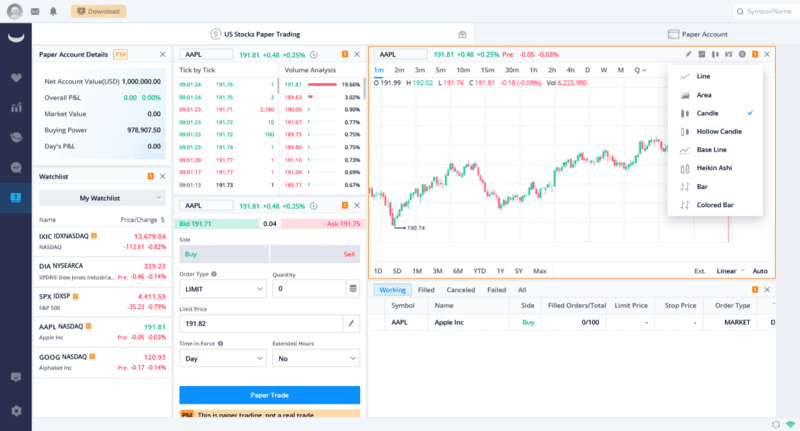Select the Line chart style

[715, 76]
